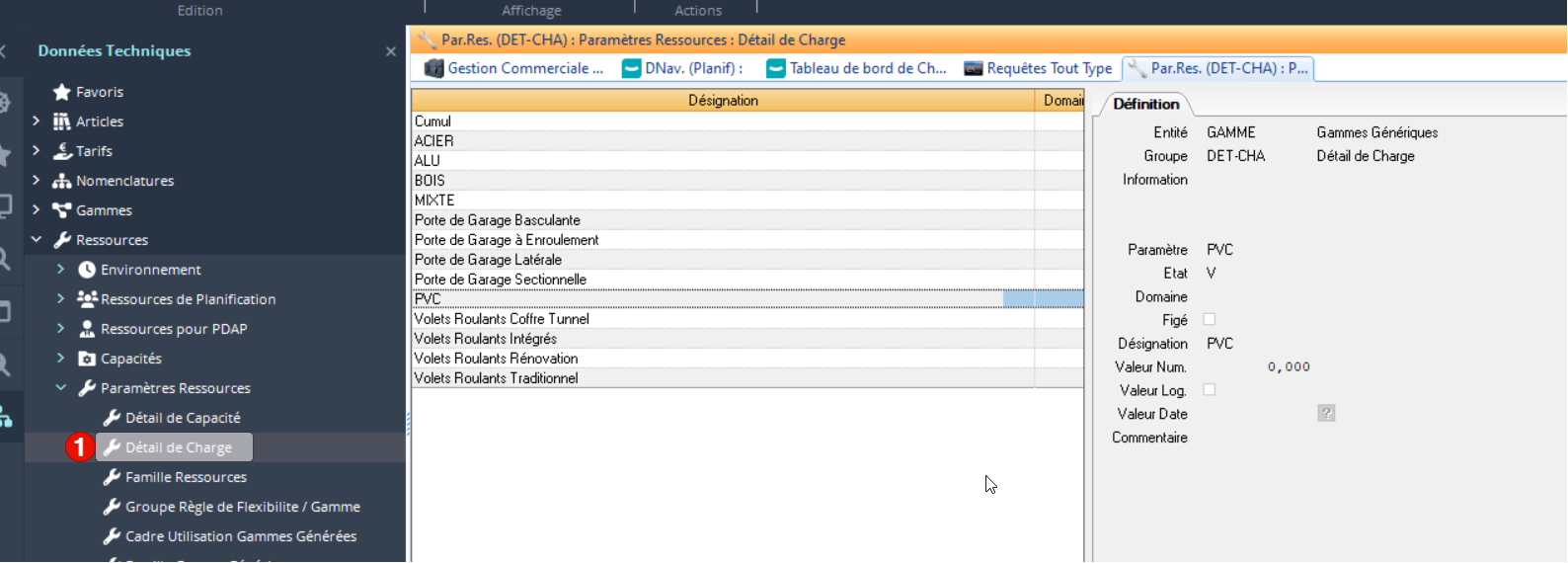Toggle the Figé checkbox

tap(1209, 320)
